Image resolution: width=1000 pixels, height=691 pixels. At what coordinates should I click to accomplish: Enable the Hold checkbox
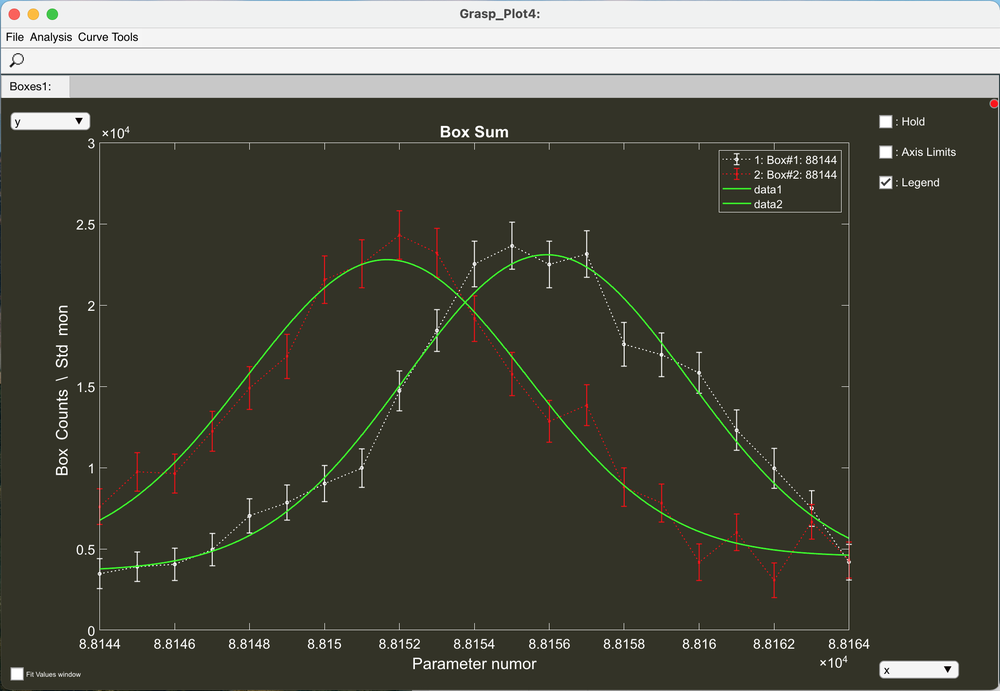[x=885, y=121]
